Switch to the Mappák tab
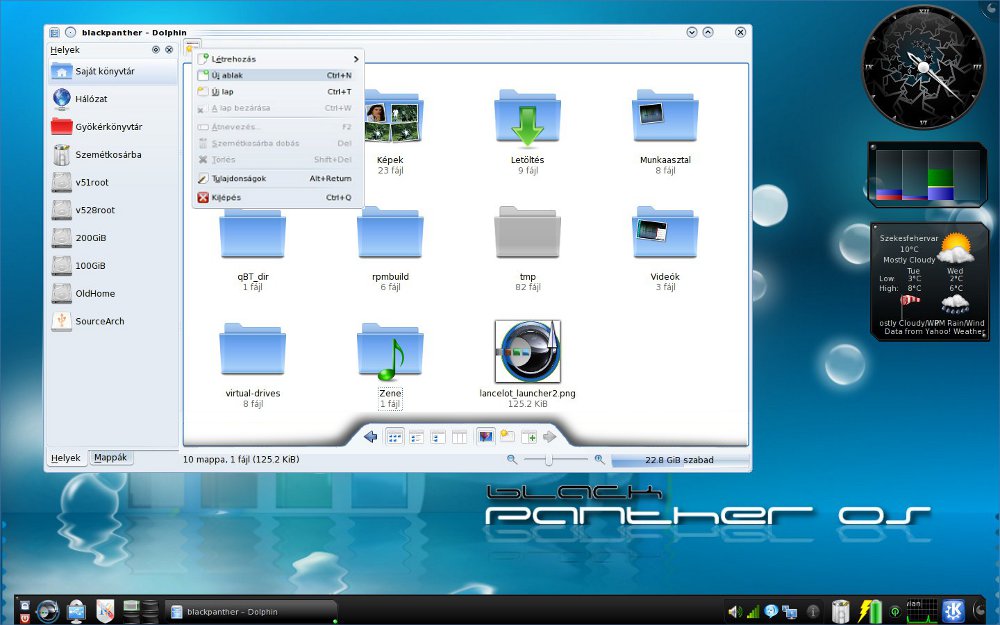Screen dimensions: 1000x625 (x=110, y=457)
